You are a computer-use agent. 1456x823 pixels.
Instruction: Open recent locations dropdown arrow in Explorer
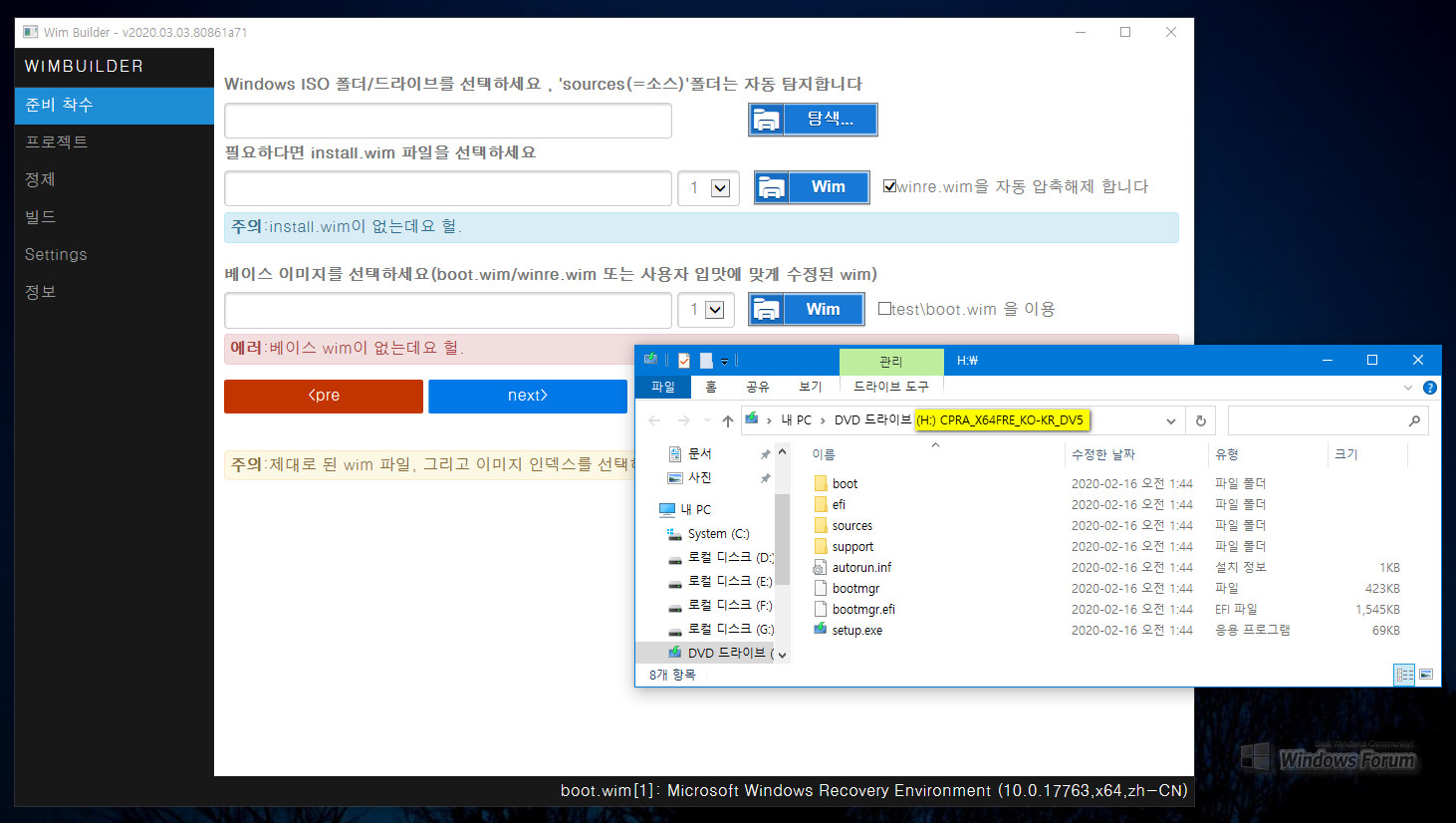[707, 420]
